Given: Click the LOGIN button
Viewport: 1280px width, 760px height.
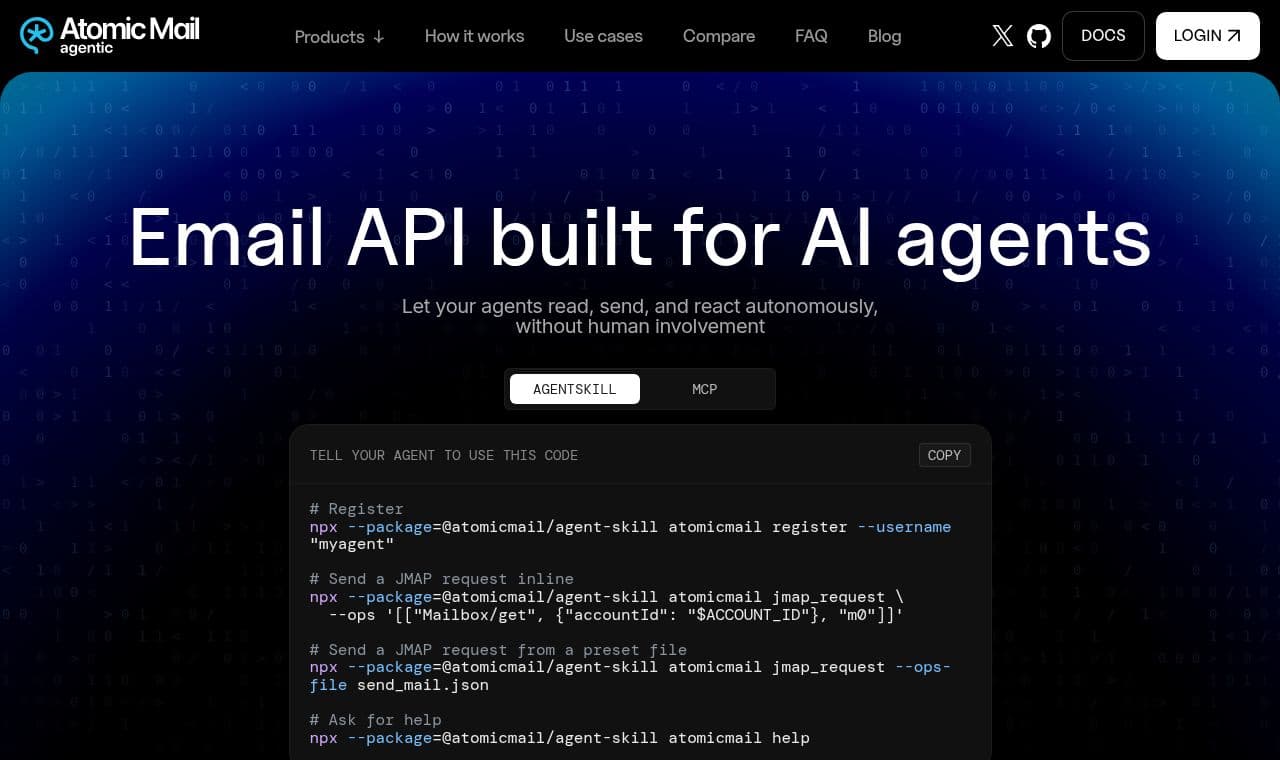Looking at the screenshot, I should (x=1207, y=36).
